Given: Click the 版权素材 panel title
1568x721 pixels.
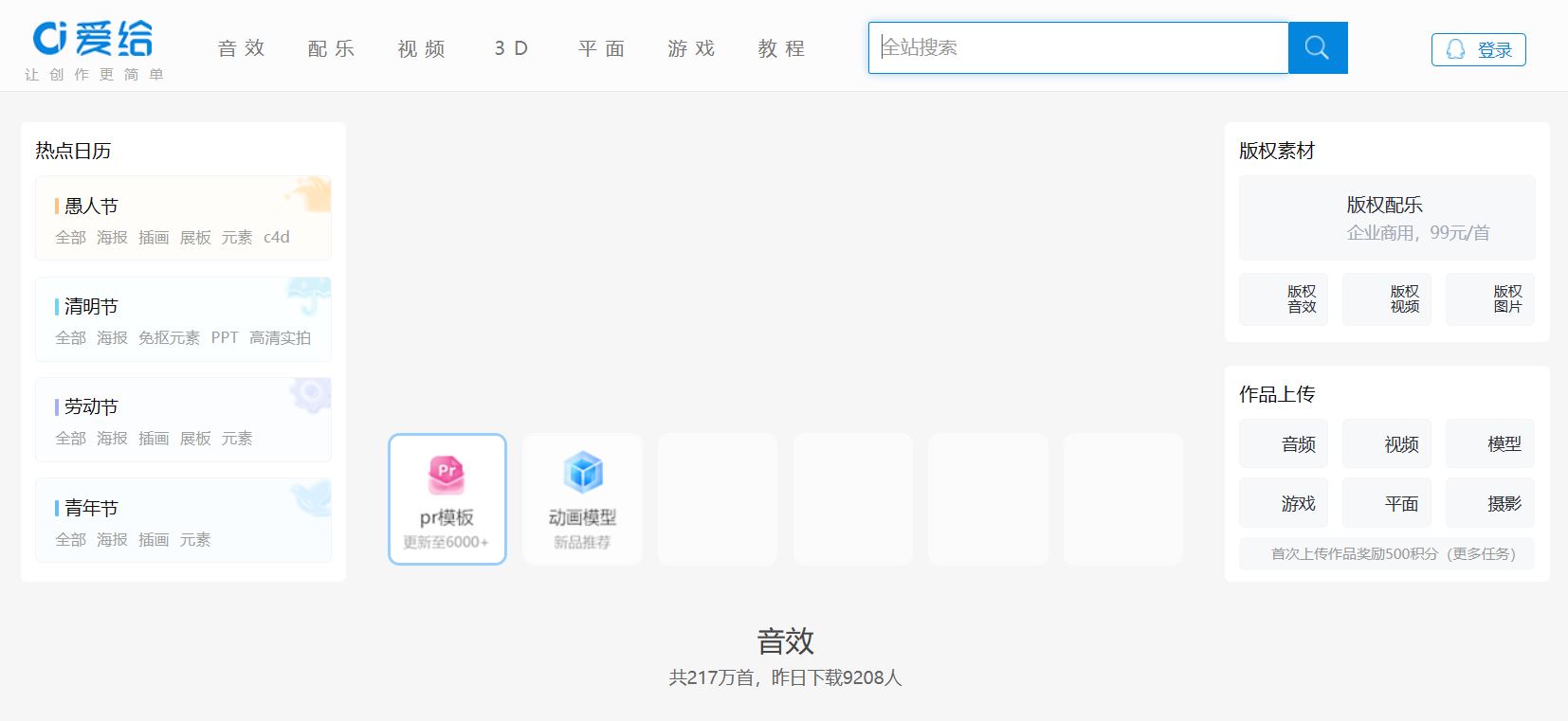Looking at the screenshot, I should point(1277,151).
